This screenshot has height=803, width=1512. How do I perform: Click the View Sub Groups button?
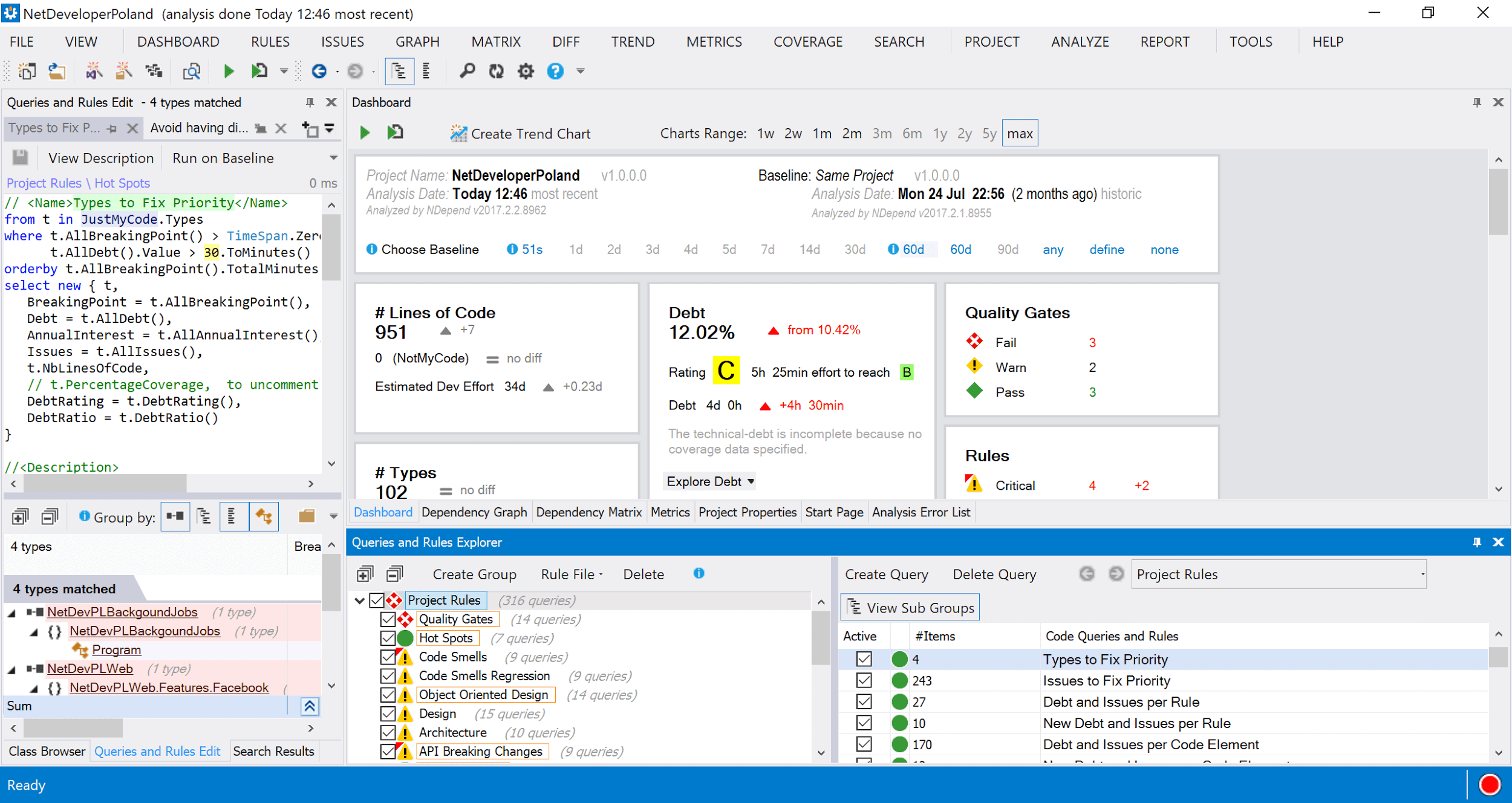[910, 608]
